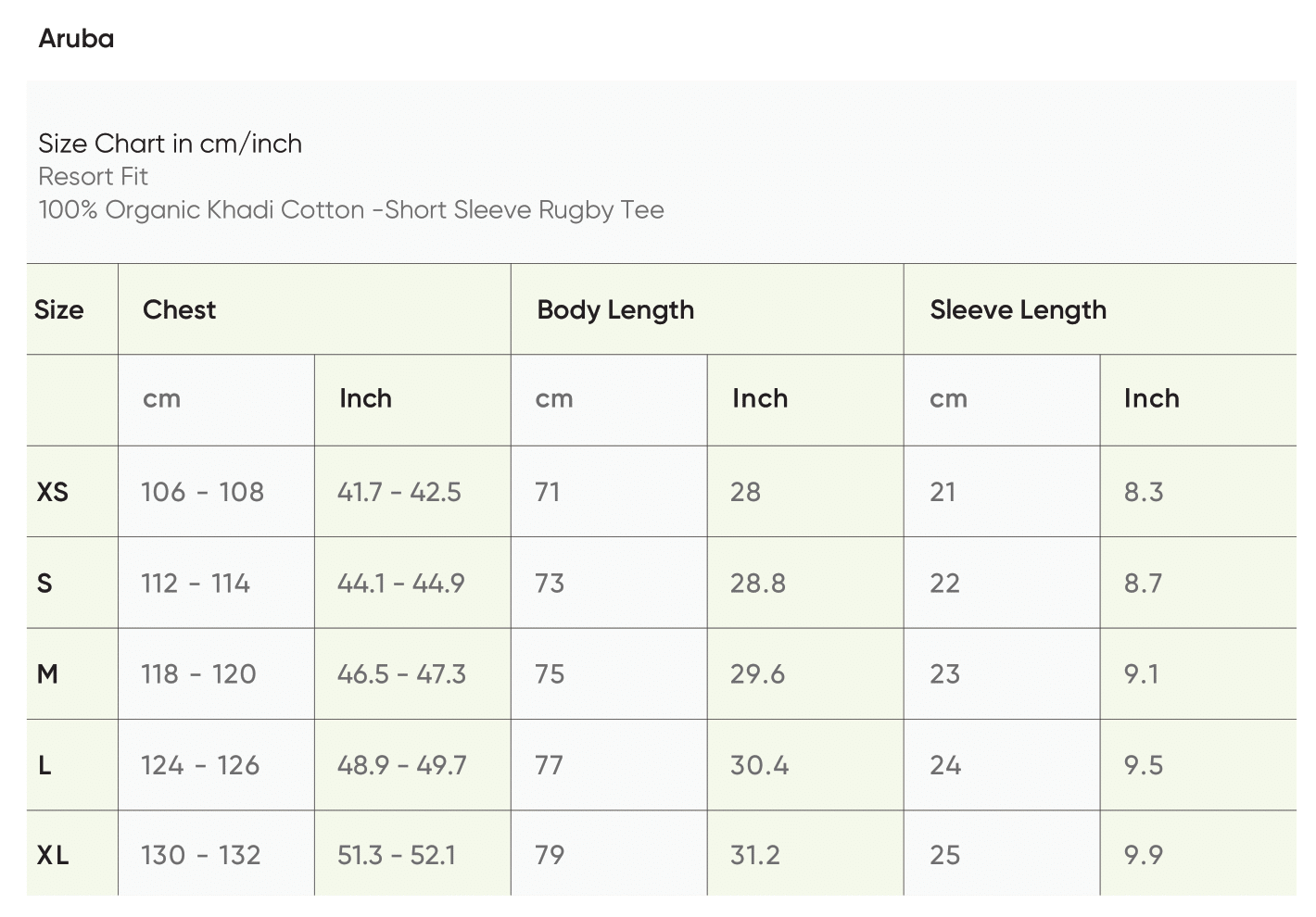Click the Inch subheader under Sleeve Length
1316x917 pixels.
(1151, 399)
